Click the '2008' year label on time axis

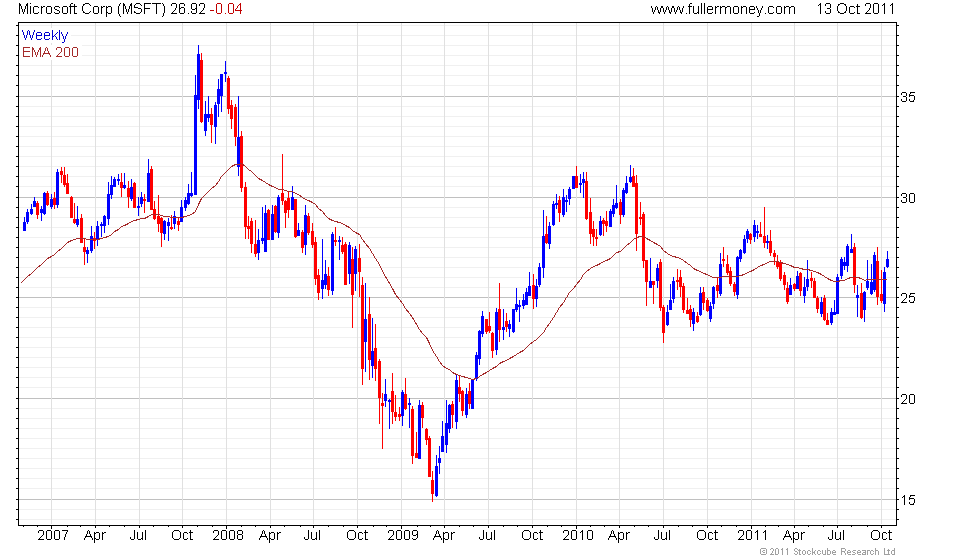(228, 536)
